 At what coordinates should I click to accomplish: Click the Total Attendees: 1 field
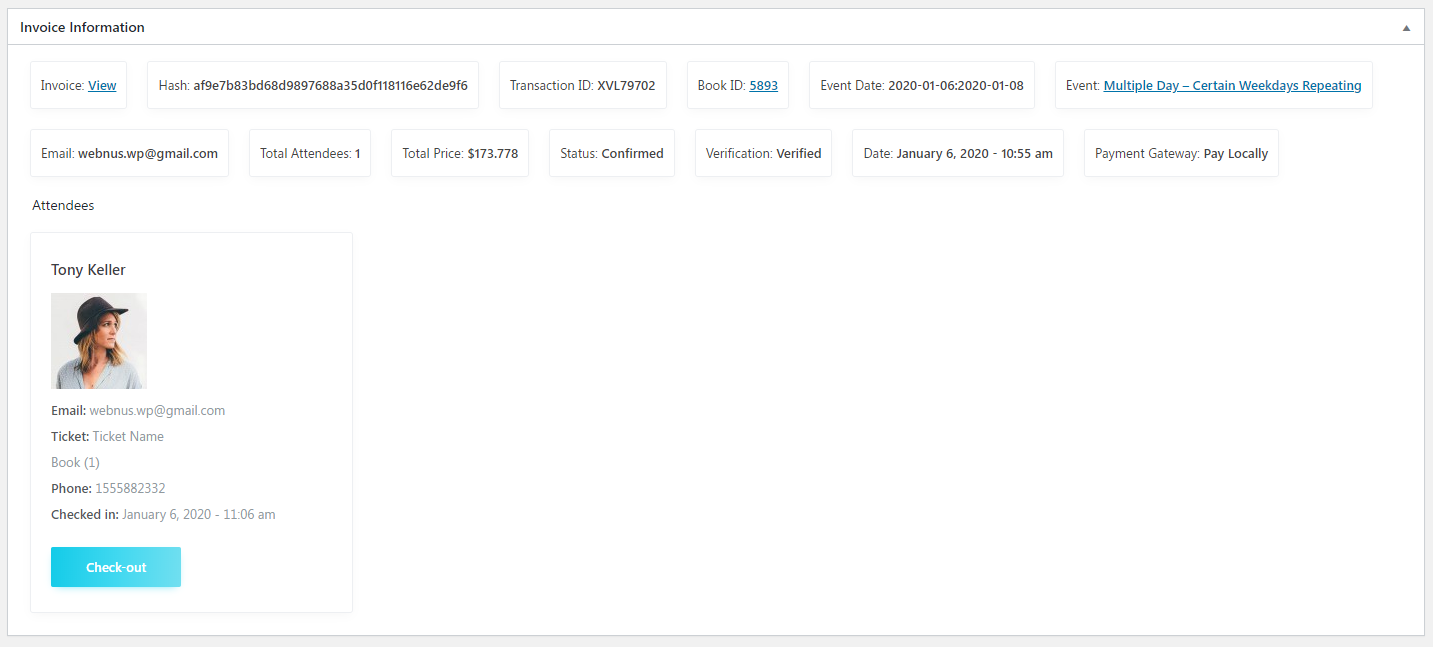pos(310,154)
